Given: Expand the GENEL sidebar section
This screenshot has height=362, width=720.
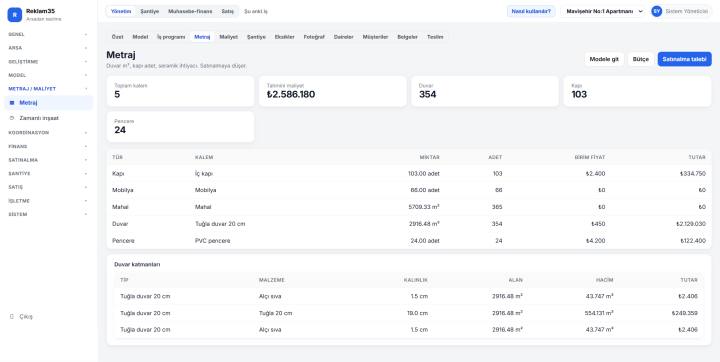Looking at the screenshot, I should click(48, 34).
